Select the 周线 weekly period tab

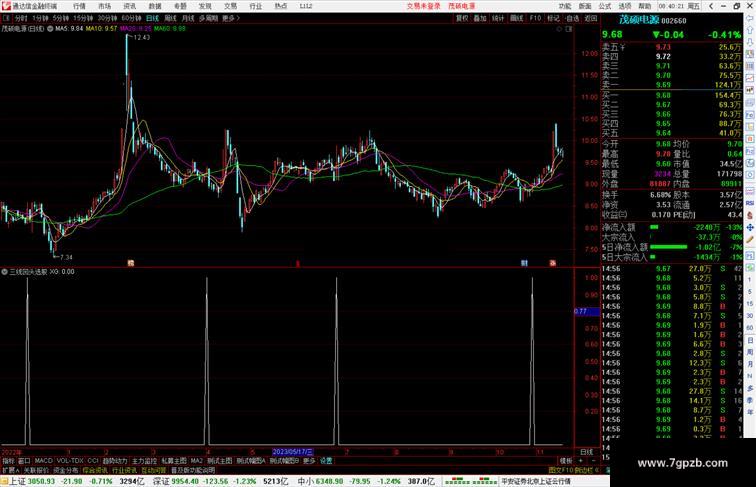tap(170, 18)
